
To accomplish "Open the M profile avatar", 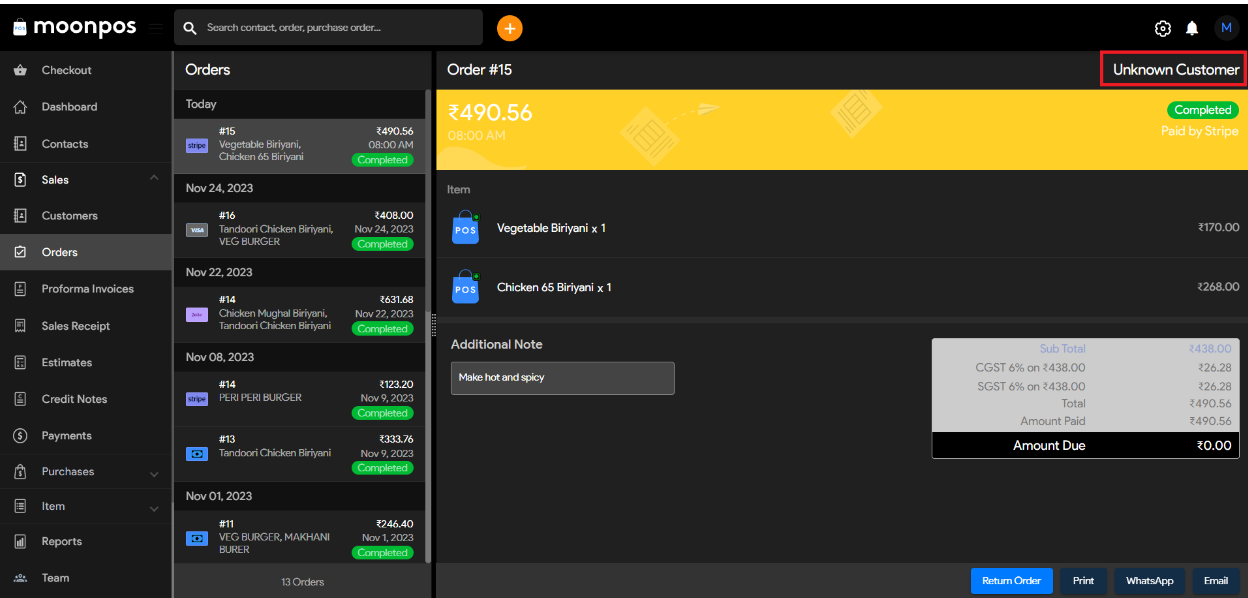I will pos(1226,27).
